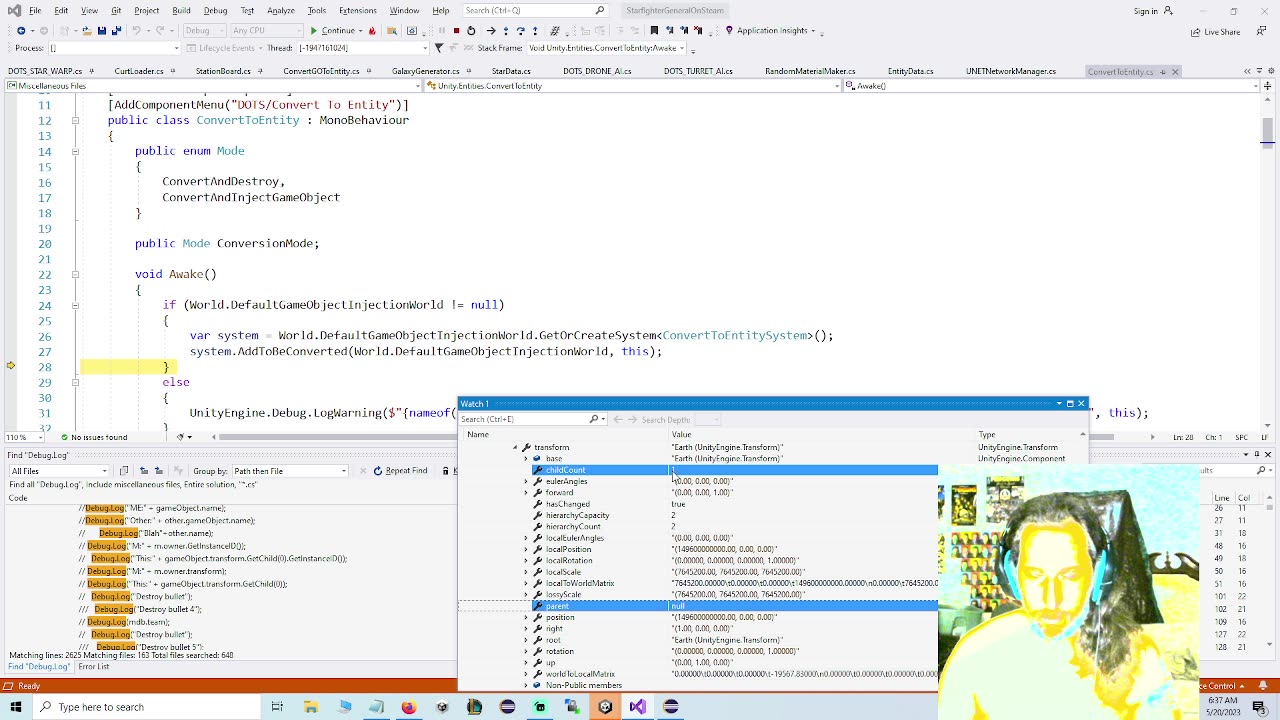Switch to the UNETNetworkManager.cs tab
This screenshot has height=720, width=1280.
pyautogui.click(x=1011, y=72)
